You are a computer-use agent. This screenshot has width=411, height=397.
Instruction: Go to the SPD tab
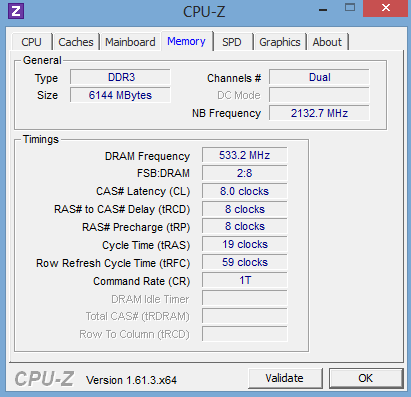pyautogui.click(x=232, y=42)
